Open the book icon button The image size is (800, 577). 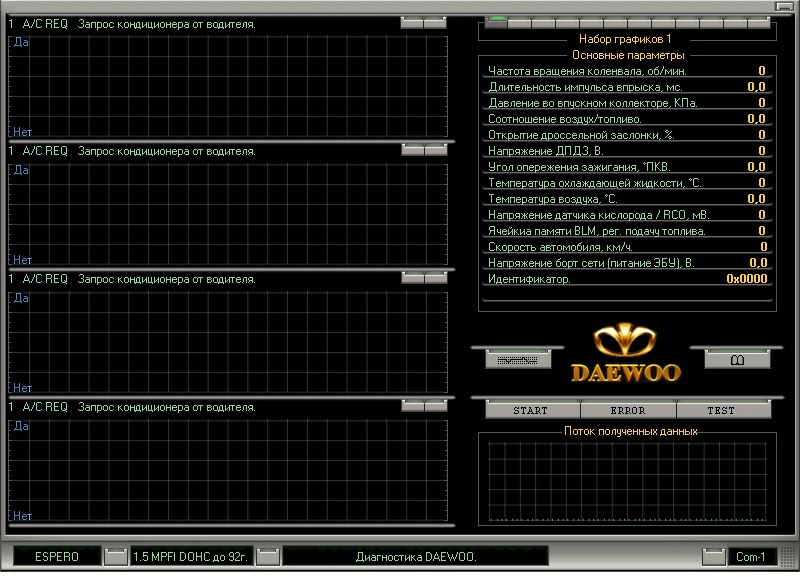coord(737,359)
